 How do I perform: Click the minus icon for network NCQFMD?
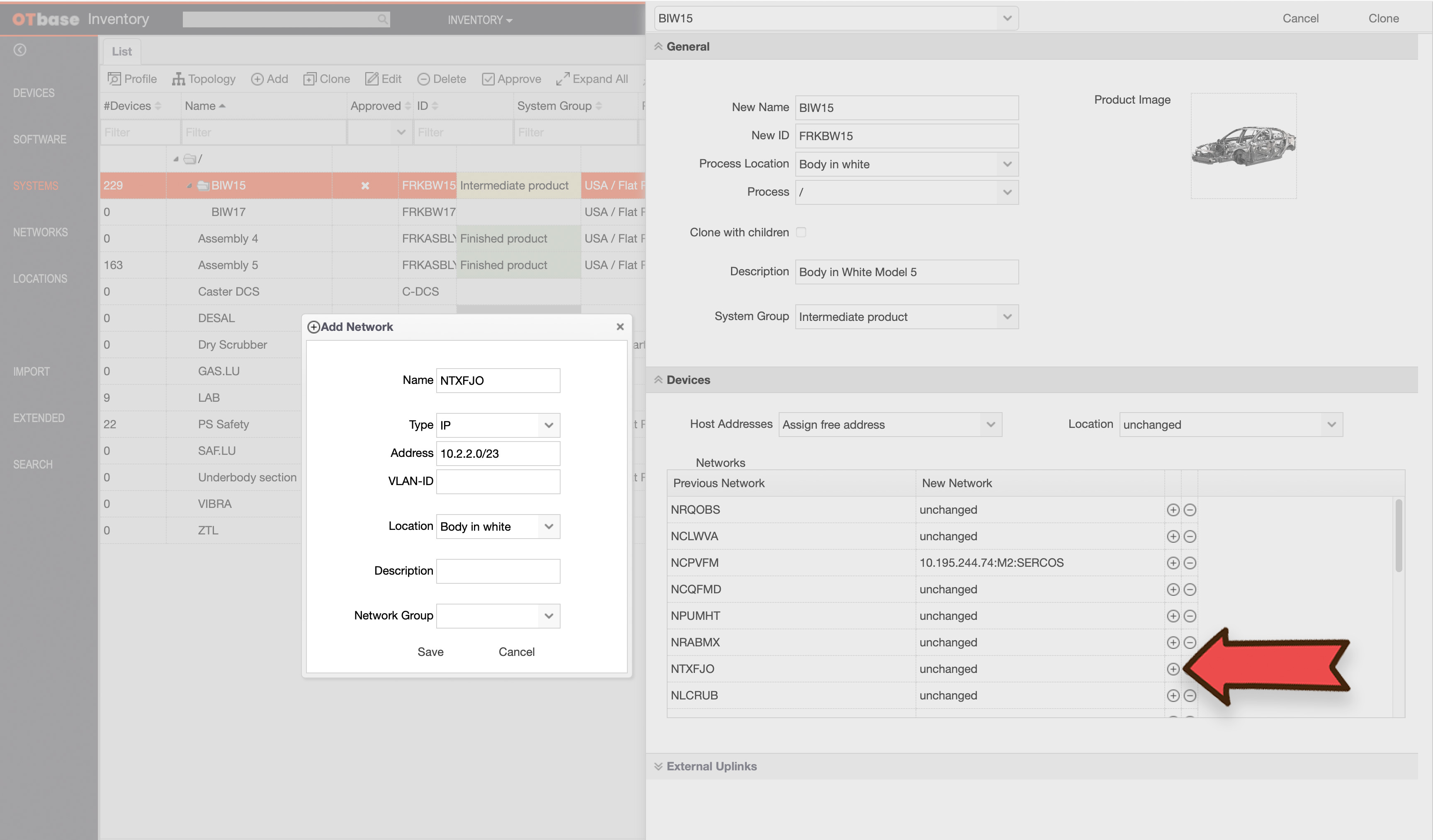pos(1190,589)
